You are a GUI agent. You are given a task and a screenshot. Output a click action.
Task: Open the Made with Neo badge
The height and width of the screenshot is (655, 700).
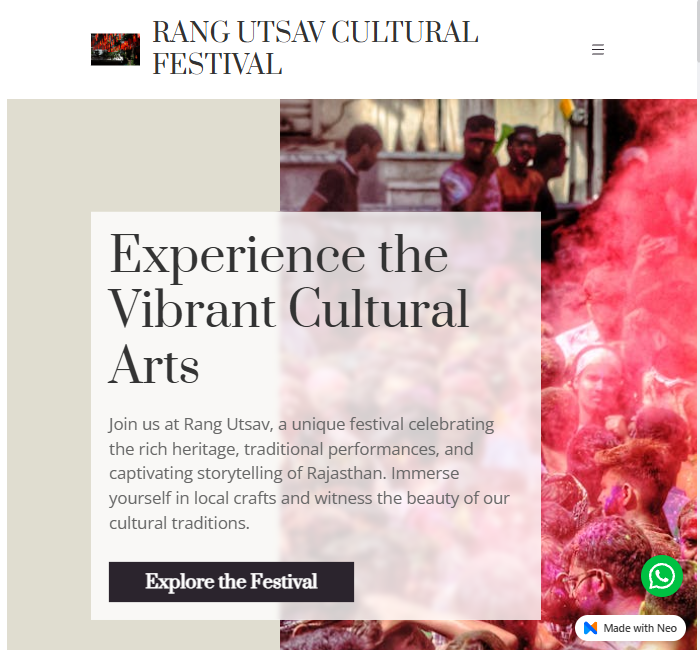[630, 628]
